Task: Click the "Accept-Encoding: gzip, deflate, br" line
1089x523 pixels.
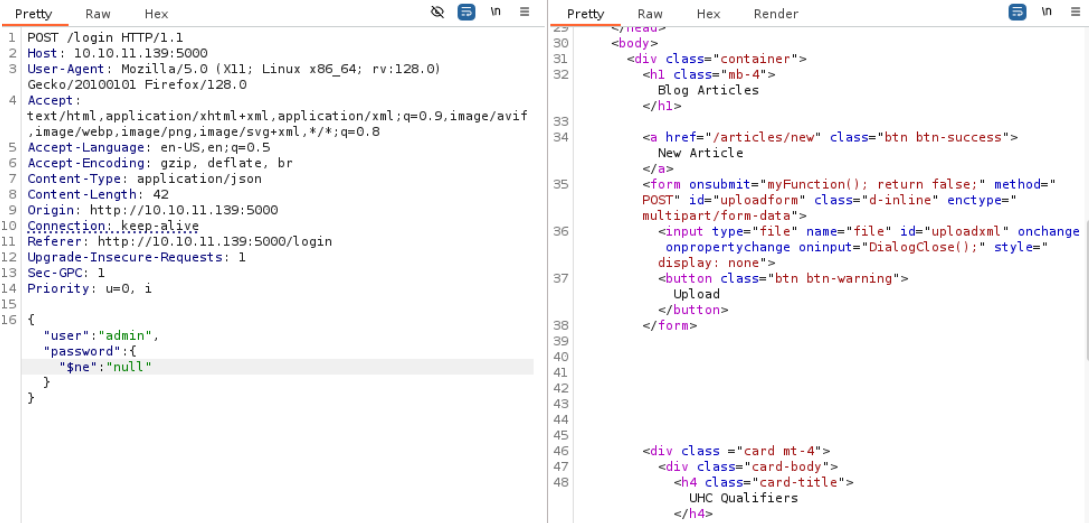Action: pyautogui.click(x=160, y=163)
